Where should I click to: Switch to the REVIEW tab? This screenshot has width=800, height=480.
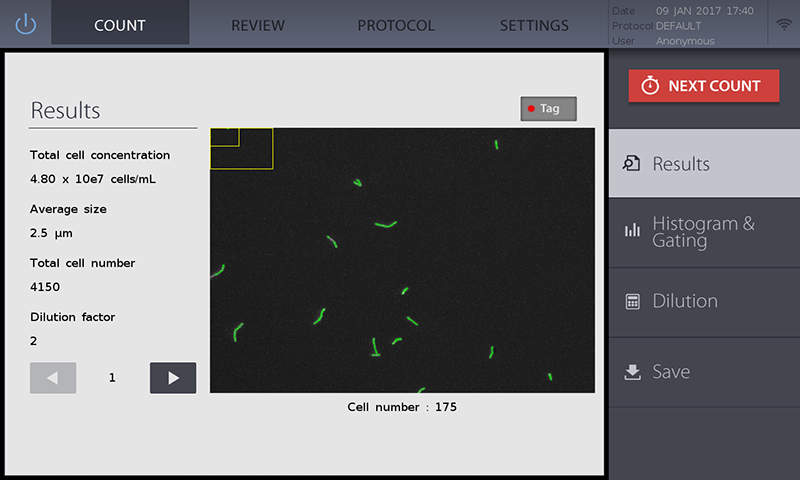point(258,25)
